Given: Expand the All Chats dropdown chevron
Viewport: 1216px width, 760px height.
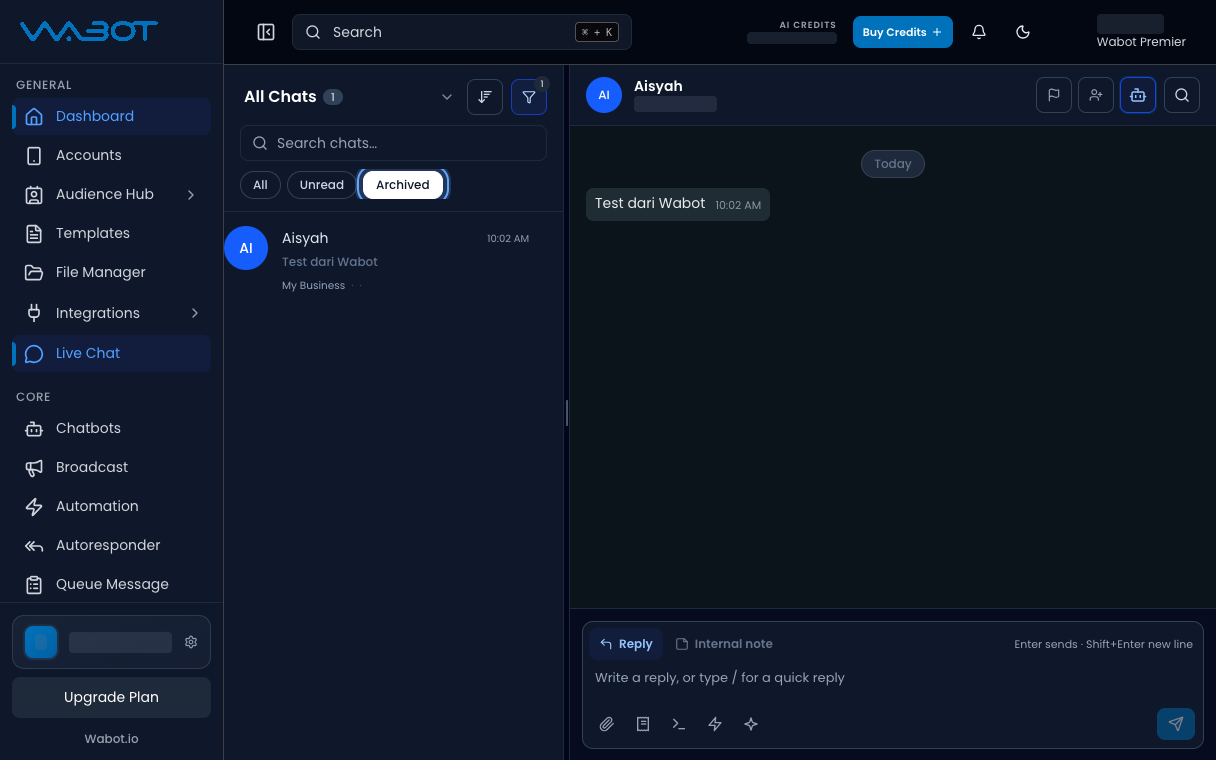Looking at the screenshot, I should pyautogui.click(x=447, y=97).
